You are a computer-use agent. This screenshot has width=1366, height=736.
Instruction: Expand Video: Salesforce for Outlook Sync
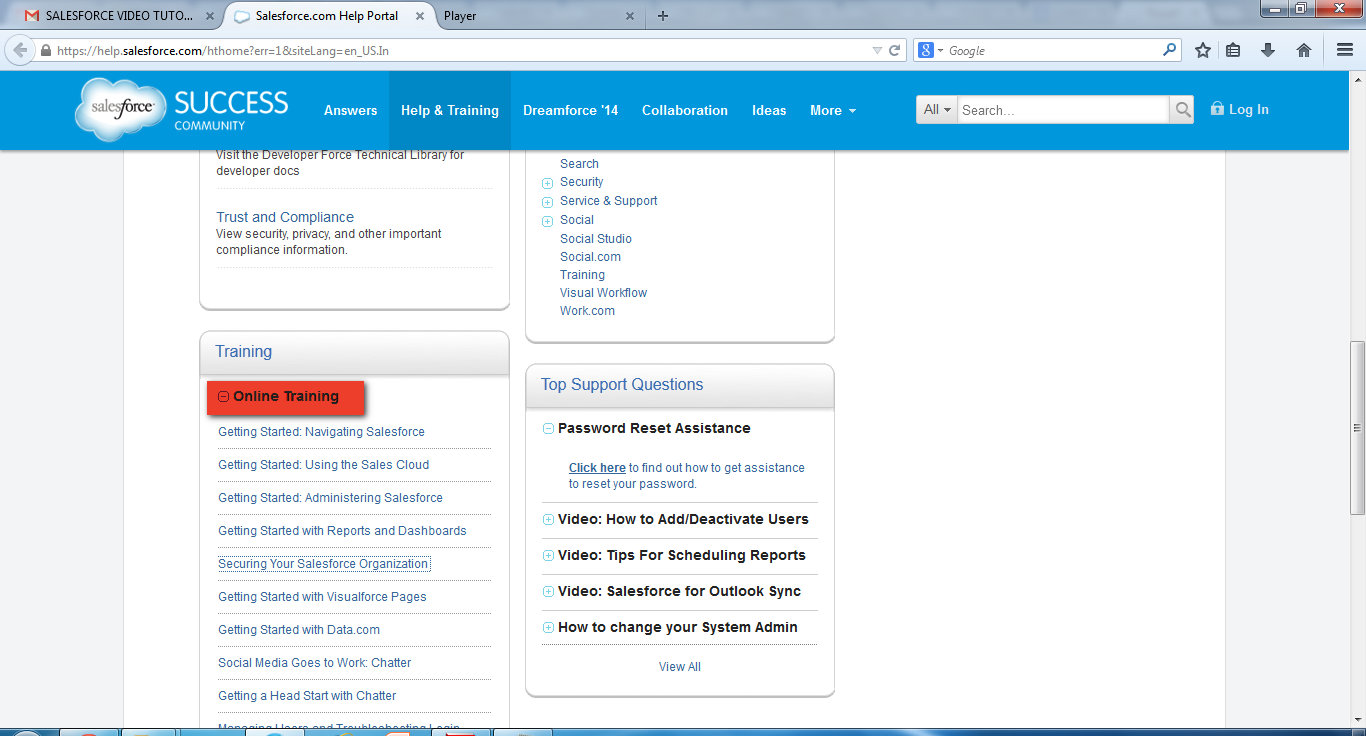[548, 591]
